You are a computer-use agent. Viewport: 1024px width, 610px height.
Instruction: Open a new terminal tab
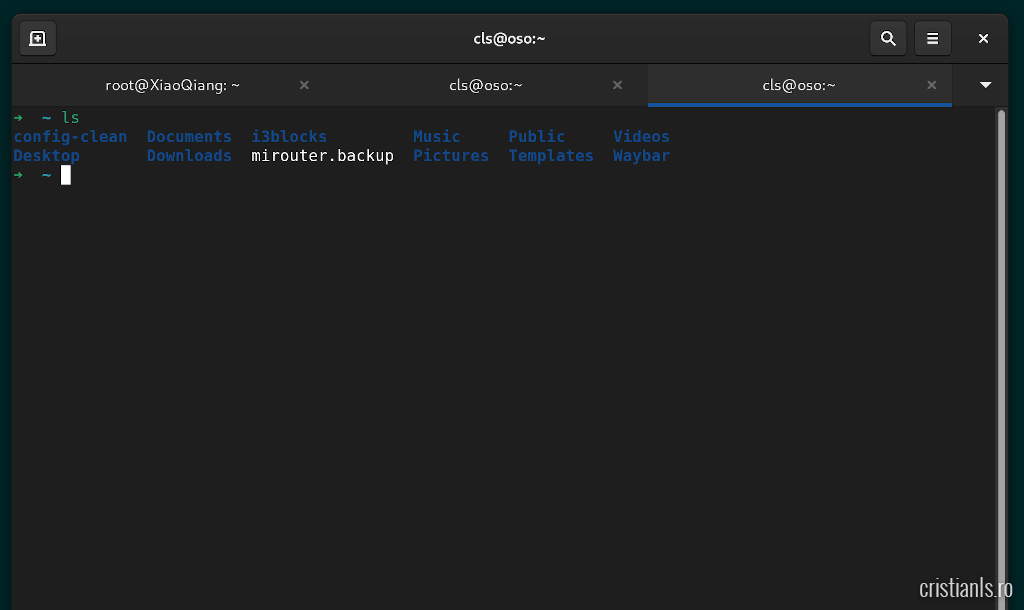(37, 39)
